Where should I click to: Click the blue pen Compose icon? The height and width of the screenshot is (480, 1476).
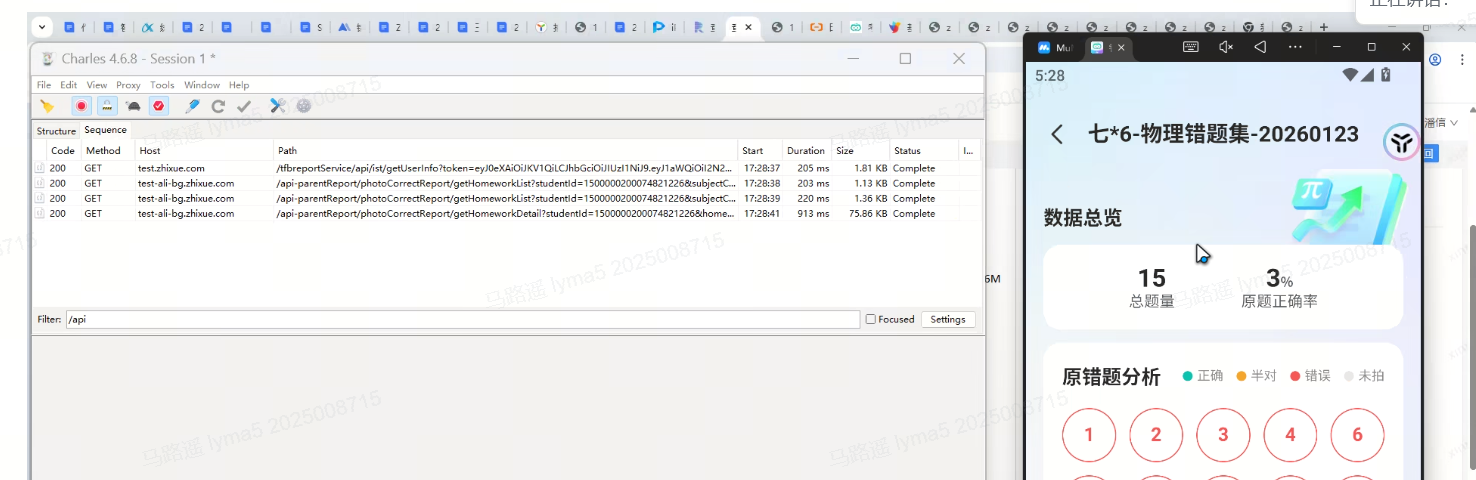(x=193, y=105)
